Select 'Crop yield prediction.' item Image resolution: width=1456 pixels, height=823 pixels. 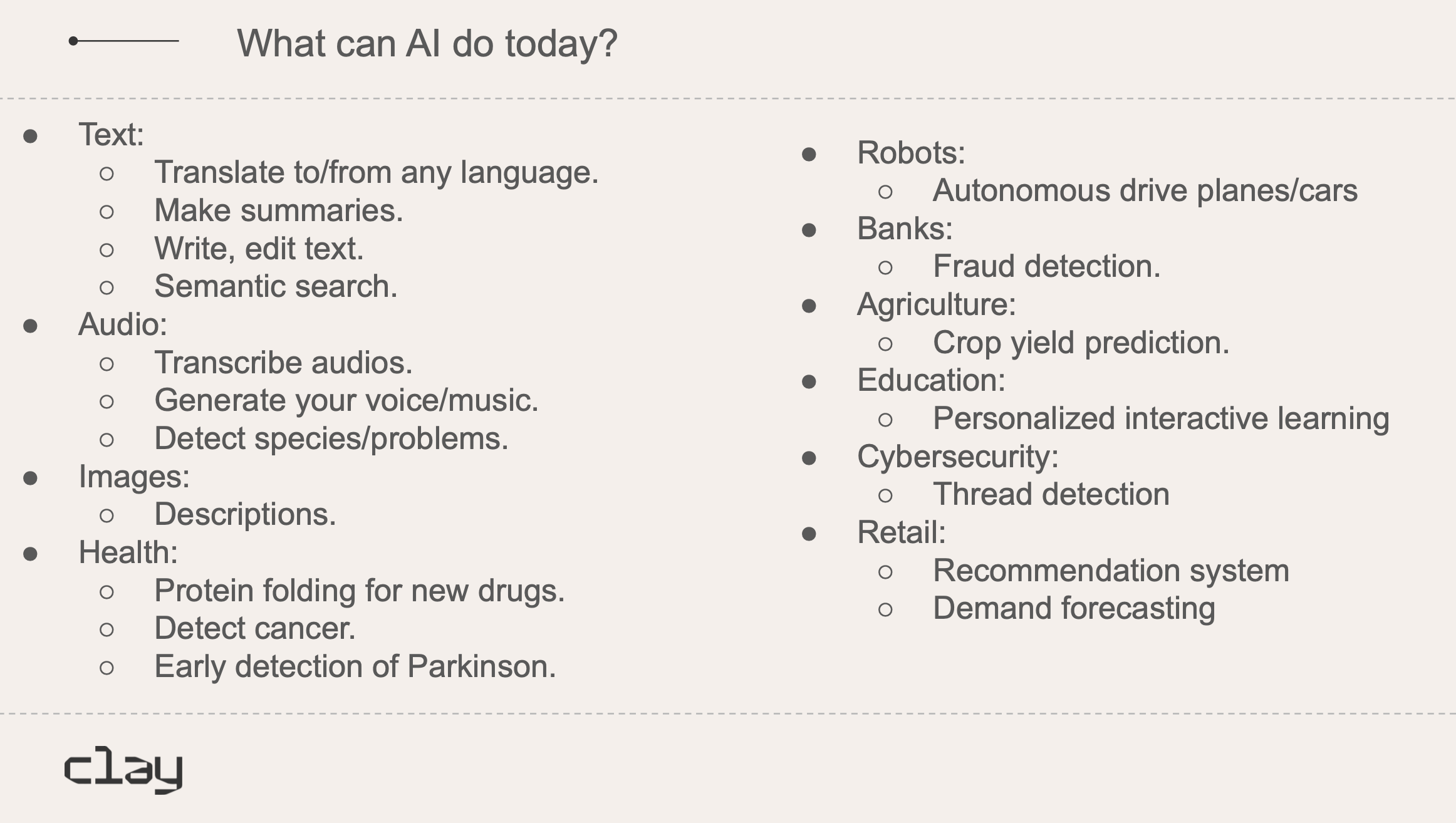1081,343
